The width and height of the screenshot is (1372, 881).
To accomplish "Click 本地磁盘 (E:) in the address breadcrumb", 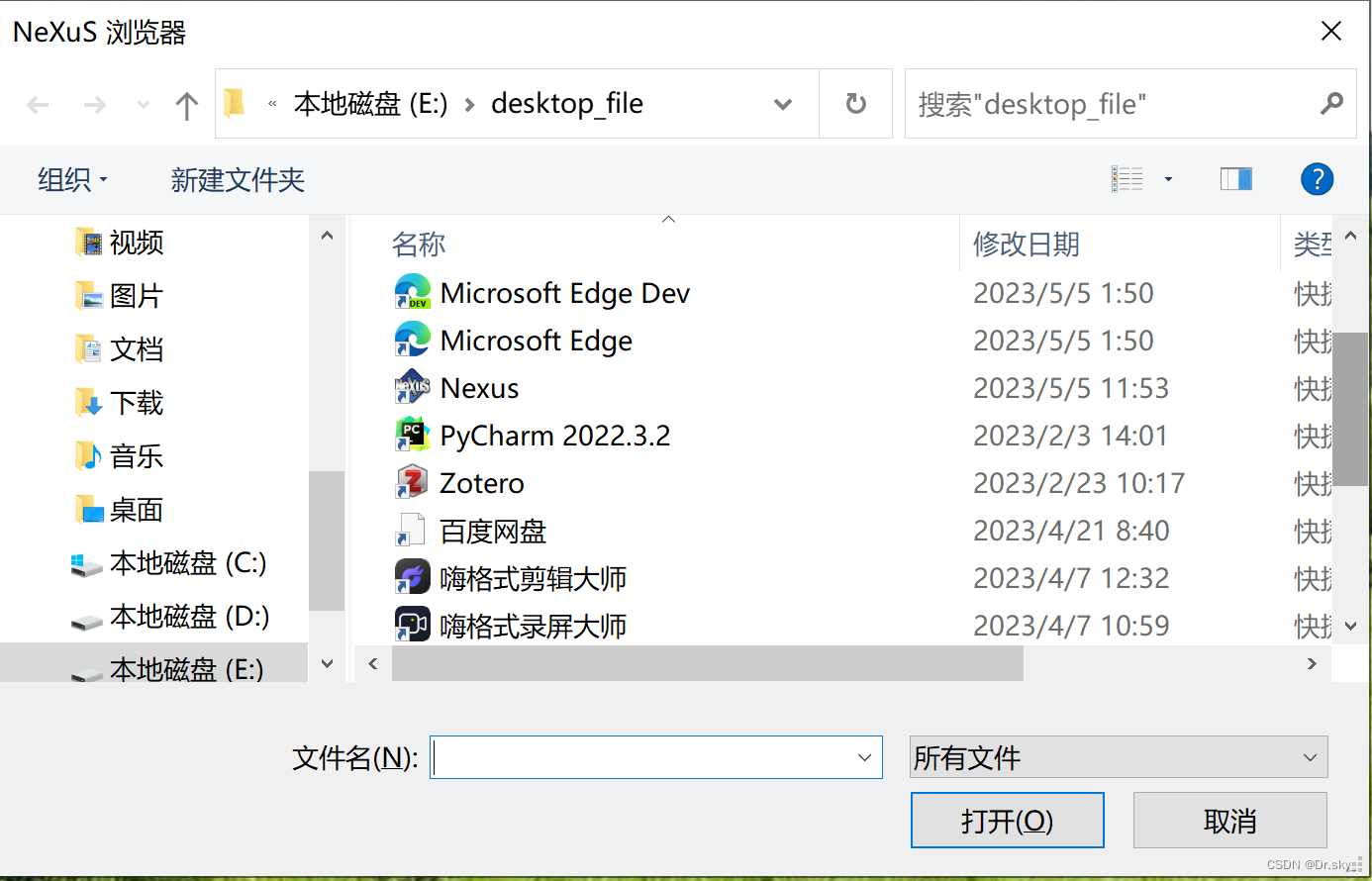I will point(371,104).
